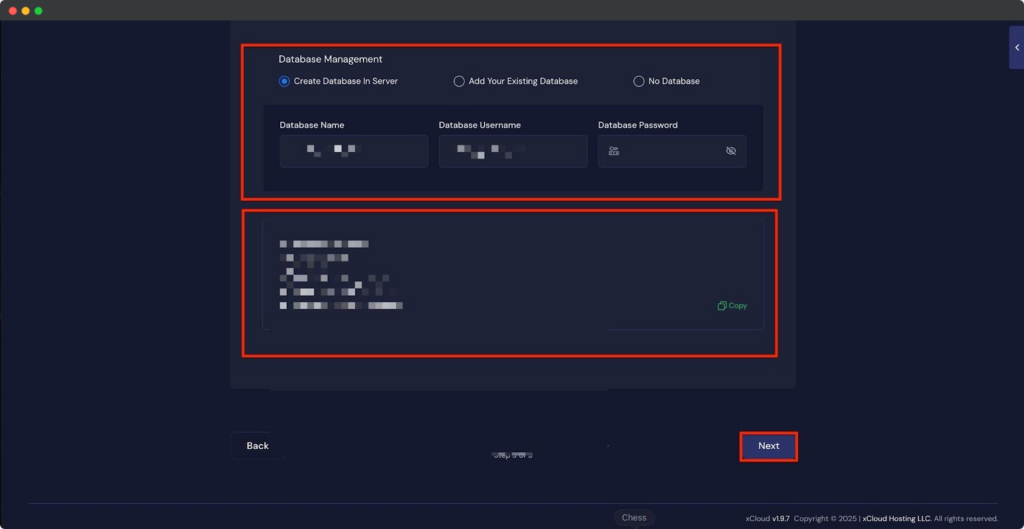1024x529 pixels.
Task: Click the Database Password input field
Action: 665,151
